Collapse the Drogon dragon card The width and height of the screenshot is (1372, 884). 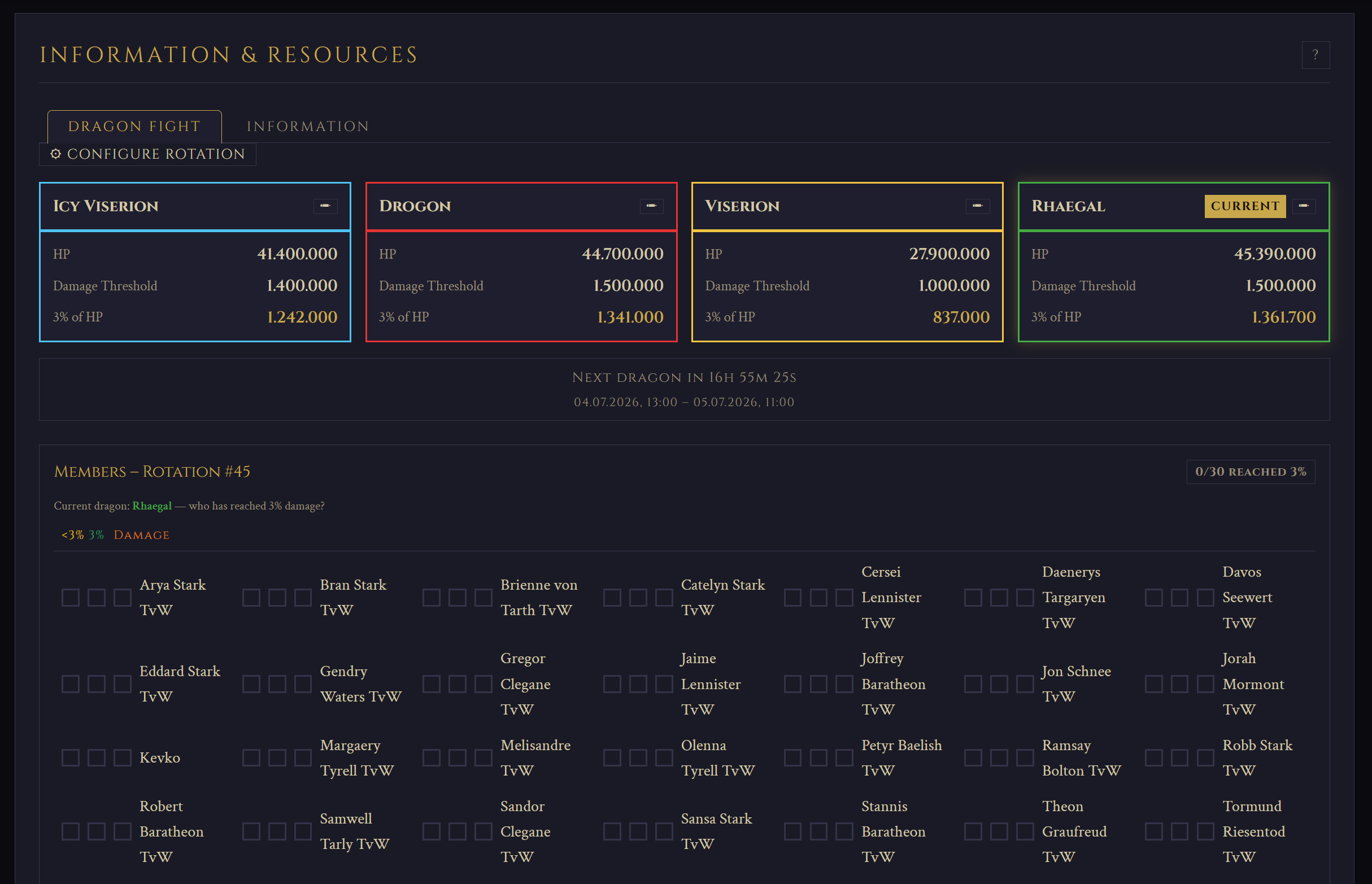click(x=651, y=206)
